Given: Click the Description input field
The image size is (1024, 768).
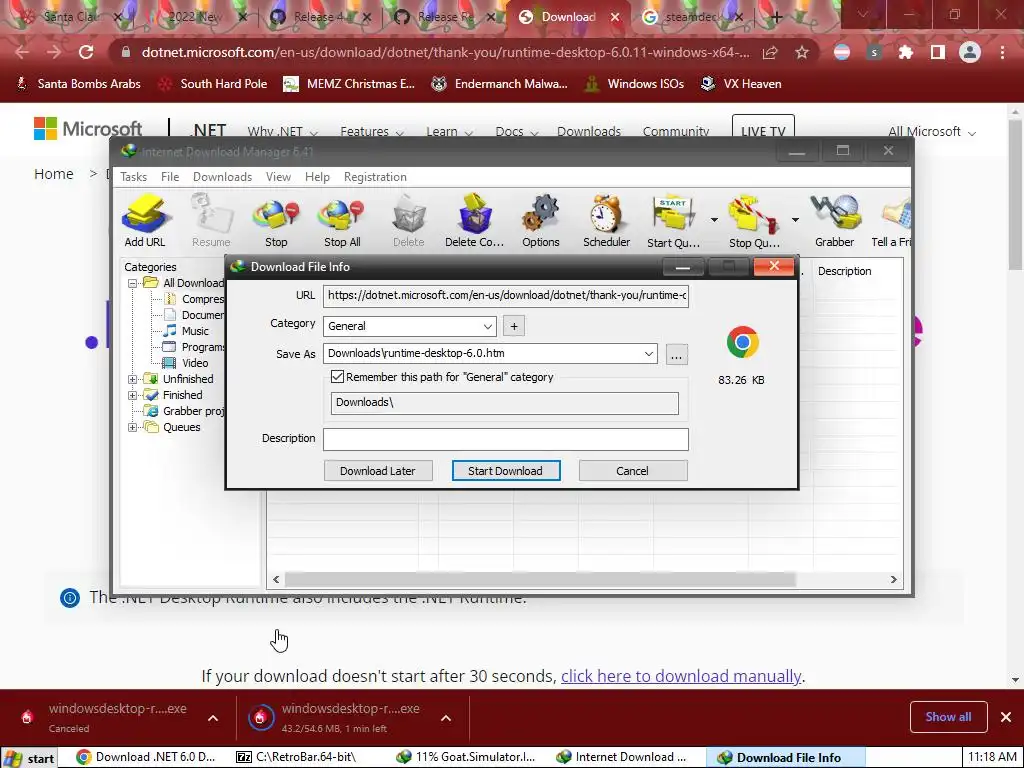Looking at the screenshot, I should [505, 439].
